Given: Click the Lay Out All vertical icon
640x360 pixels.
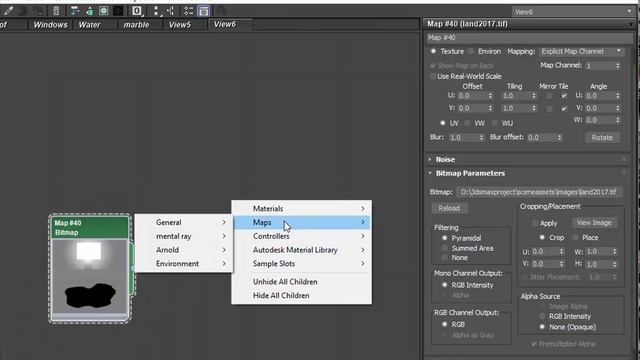Looking at the screenshot, I should click(156, 11).
